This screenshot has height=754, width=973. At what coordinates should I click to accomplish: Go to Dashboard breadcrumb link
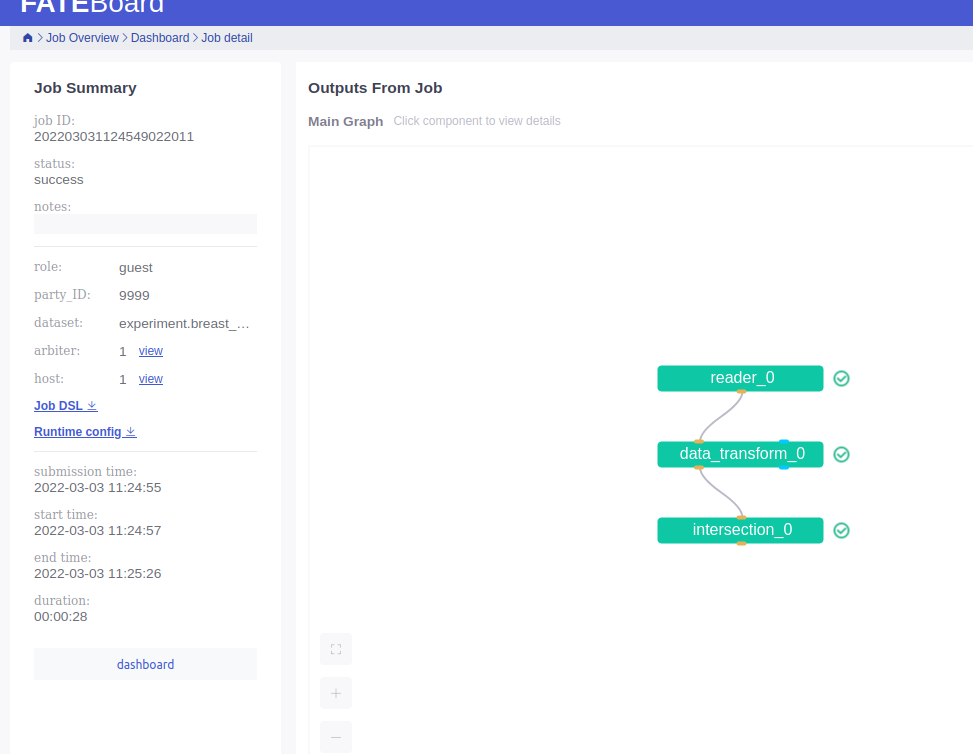coord(160,38)
